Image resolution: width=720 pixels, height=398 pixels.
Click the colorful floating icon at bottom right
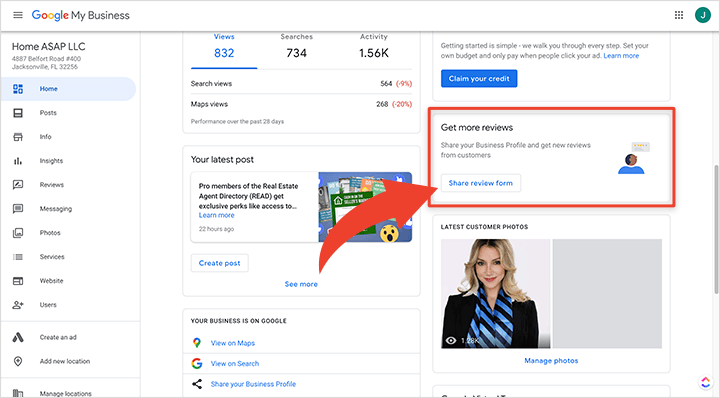706,382
